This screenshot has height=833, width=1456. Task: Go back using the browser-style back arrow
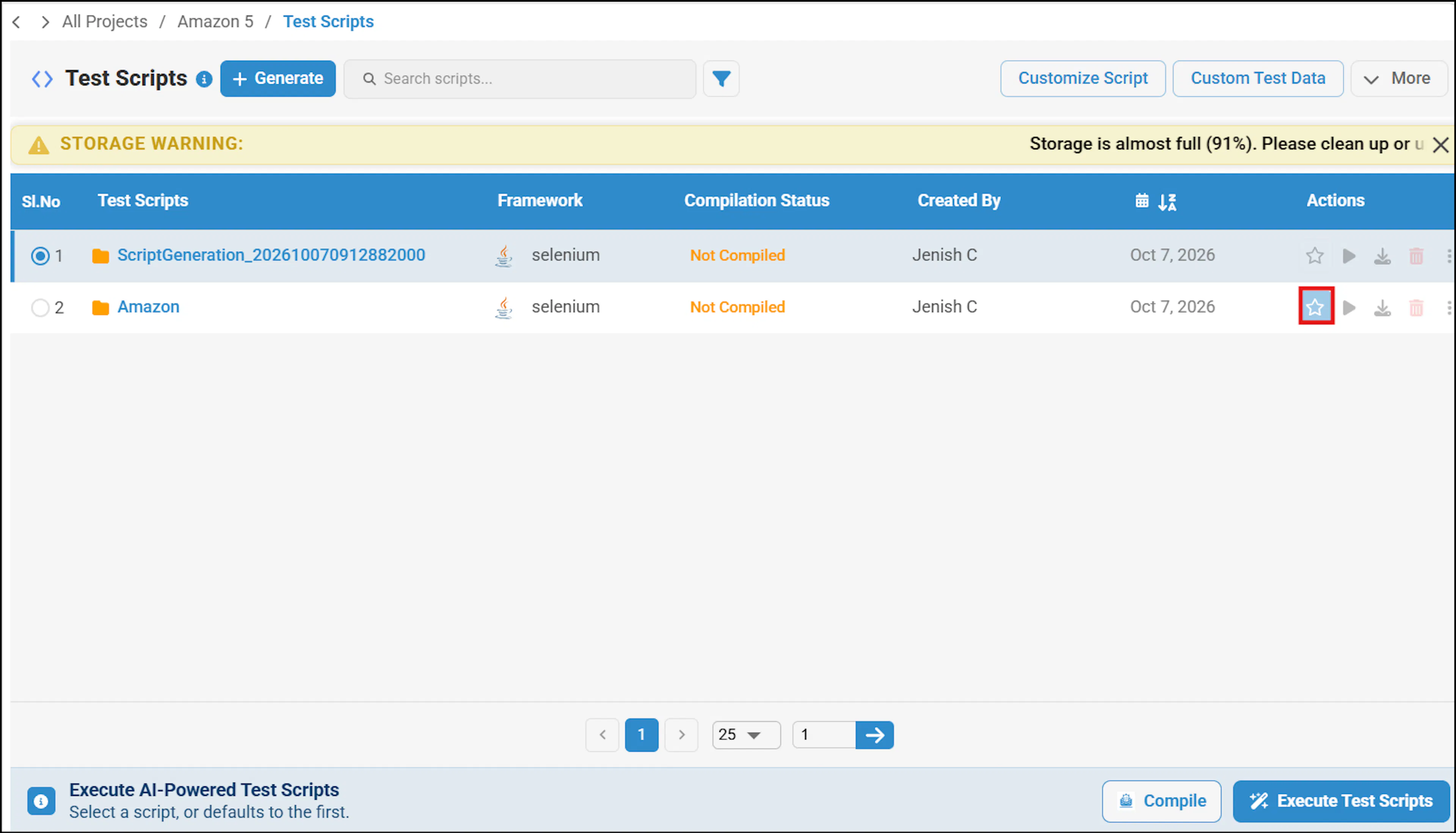click(17, 22)
